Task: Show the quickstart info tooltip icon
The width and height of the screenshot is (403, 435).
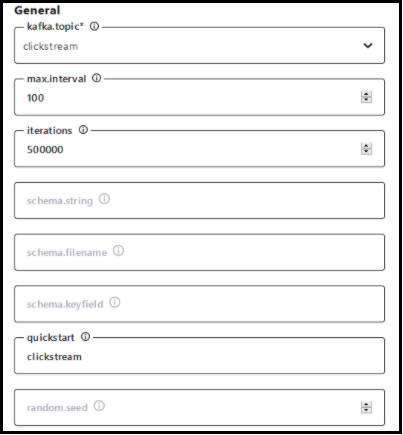Action: point(86,337)
